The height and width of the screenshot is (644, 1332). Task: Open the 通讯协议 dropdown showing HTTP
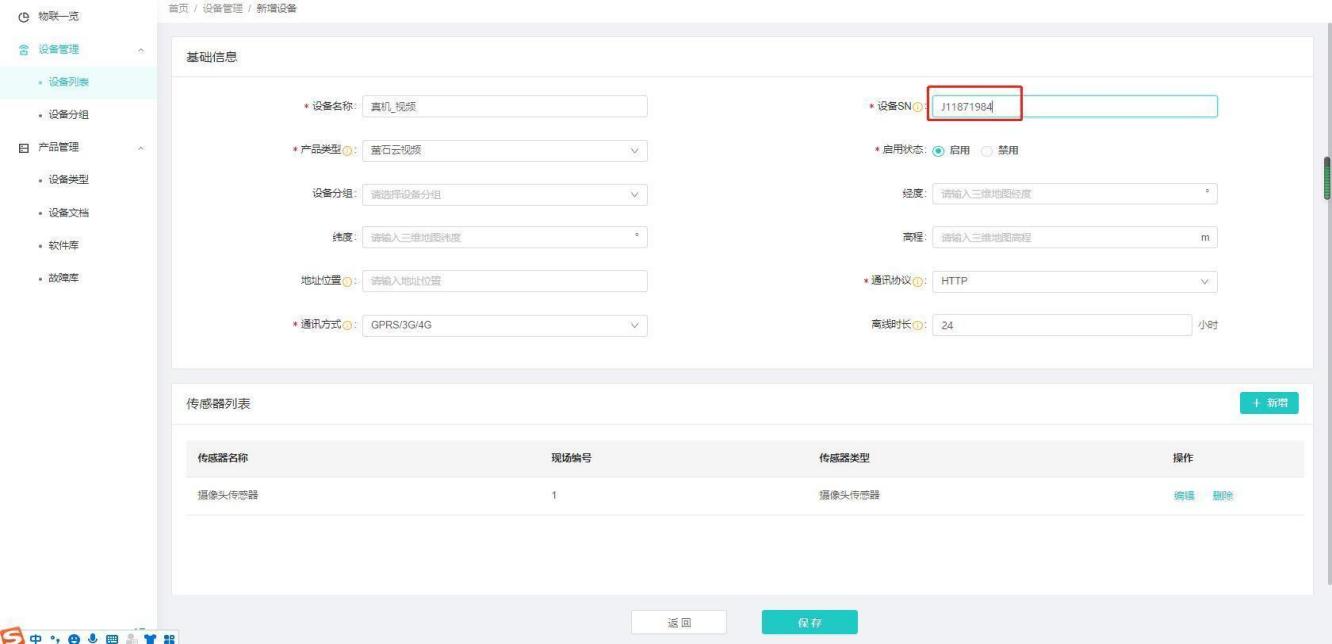coord(1074,281)
